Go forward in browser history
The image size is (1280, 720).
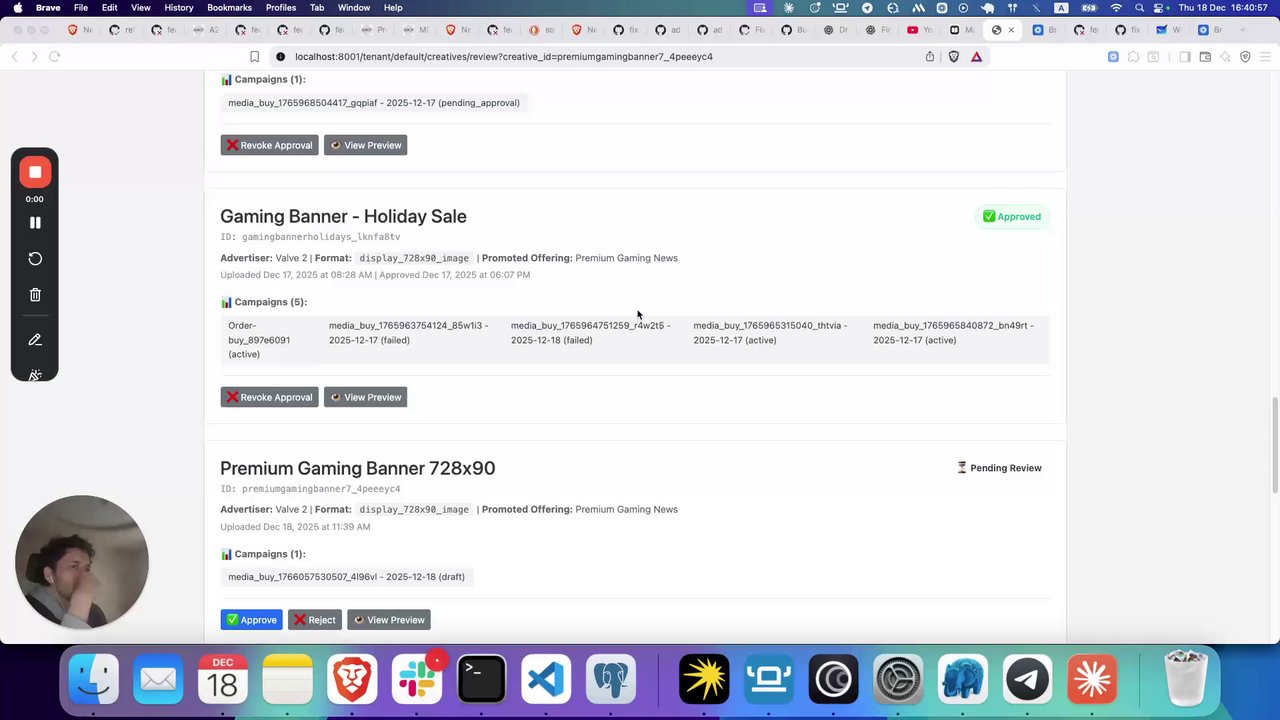tap(34, 57)
